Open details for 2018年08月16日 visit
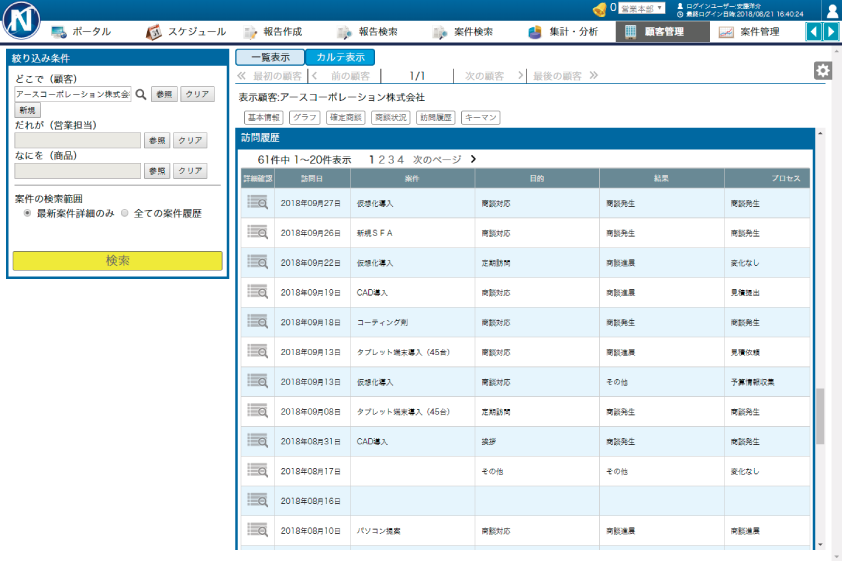 [x=257, y=500]
